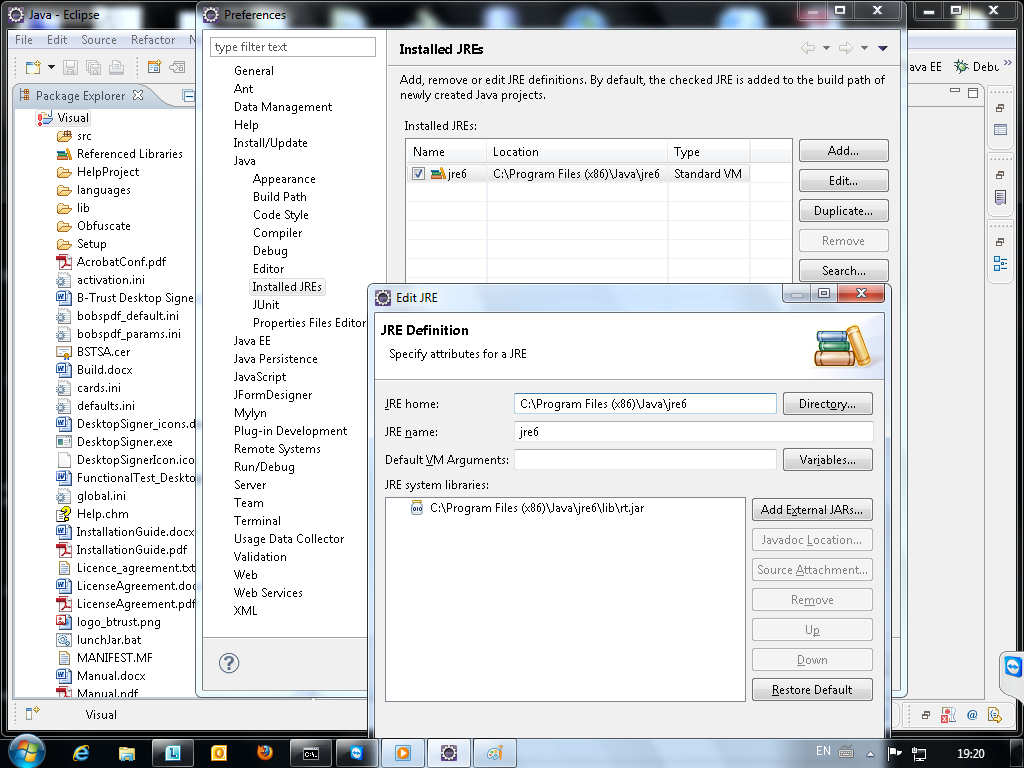1024x768 pixels.
Task: Click the Edit... button in Installed JREs
Action: (843, 181)
